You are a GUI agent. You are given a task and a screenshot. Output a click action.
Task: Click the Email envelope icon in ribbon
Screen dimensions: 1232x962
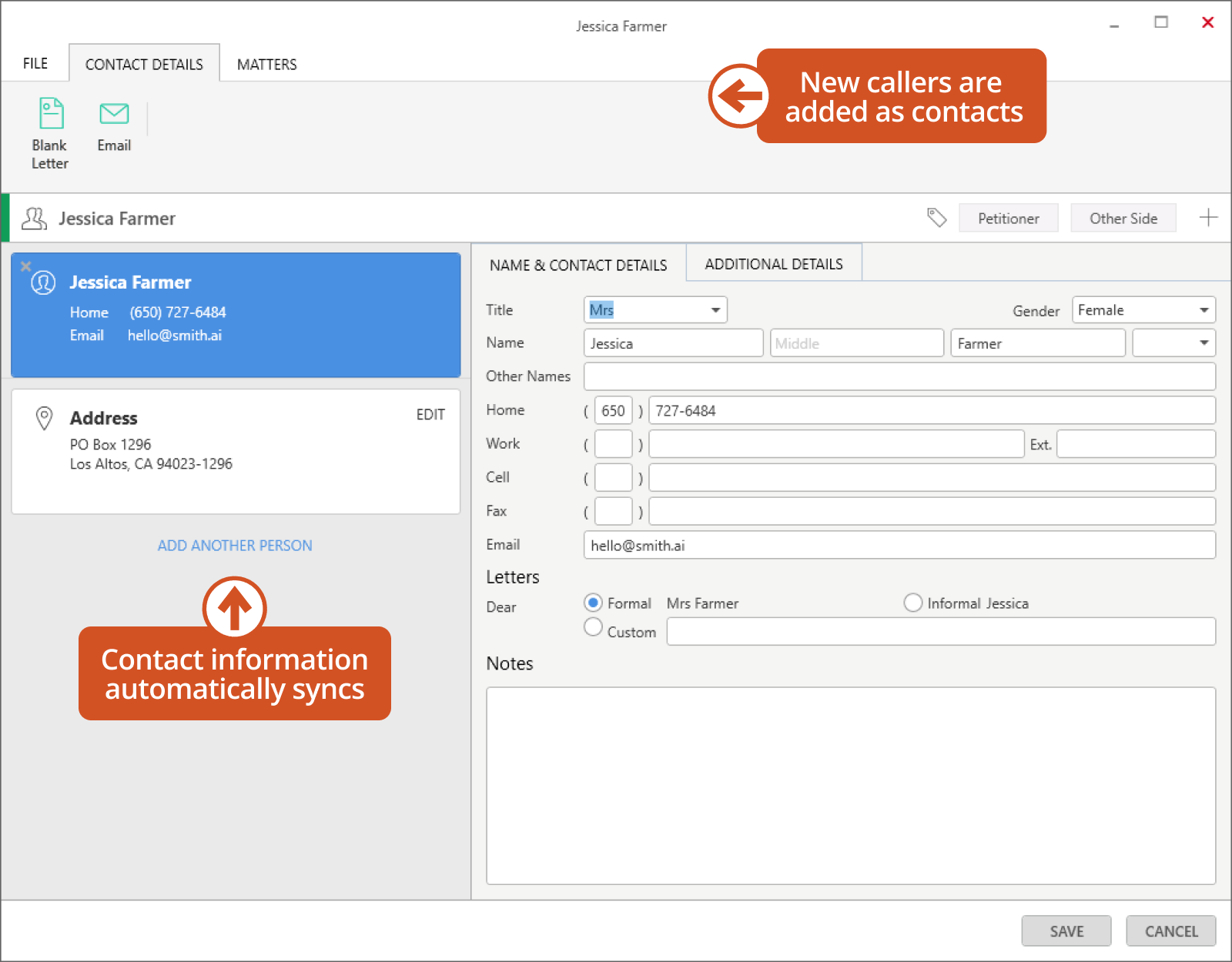(x=114, y=114)
